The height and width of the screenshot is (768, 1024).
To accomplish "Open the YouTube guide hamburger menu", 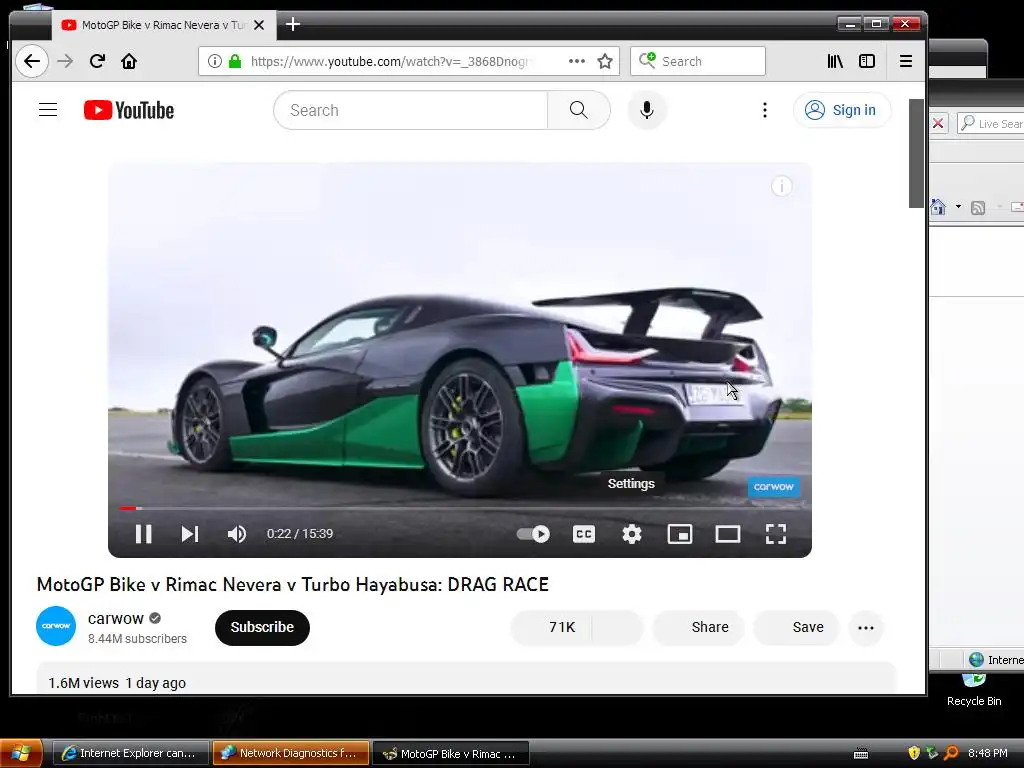I will tap(48, 110).
